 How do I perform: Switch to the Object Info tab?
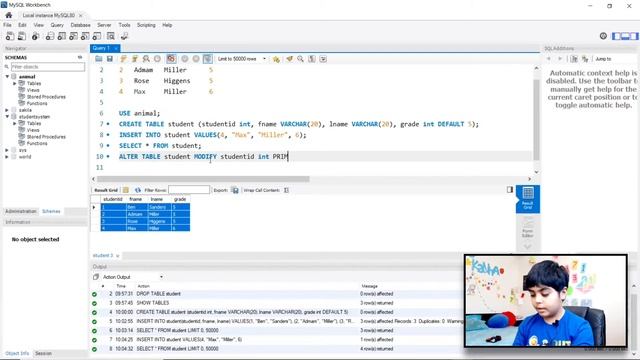tap(17, 353)
